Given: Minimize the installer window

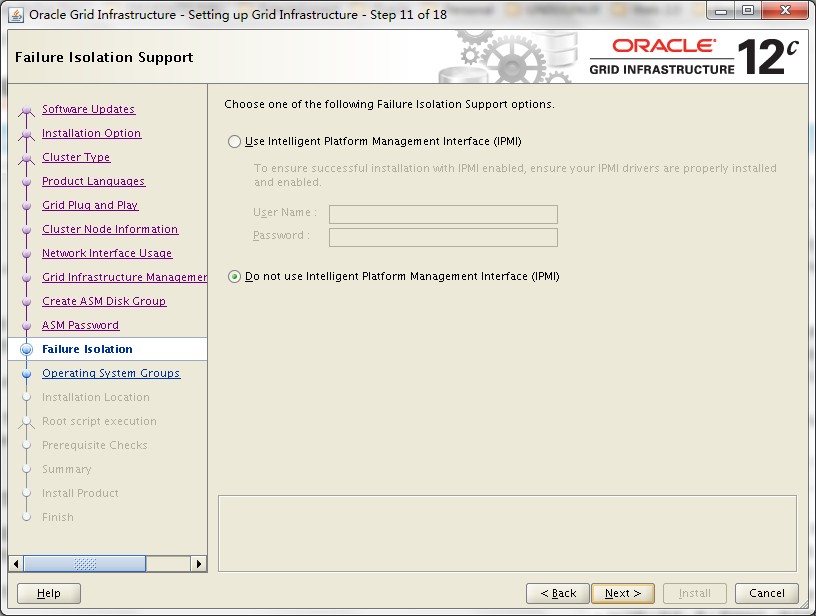Looking at the screenshot, I should (x=721, y=11).
